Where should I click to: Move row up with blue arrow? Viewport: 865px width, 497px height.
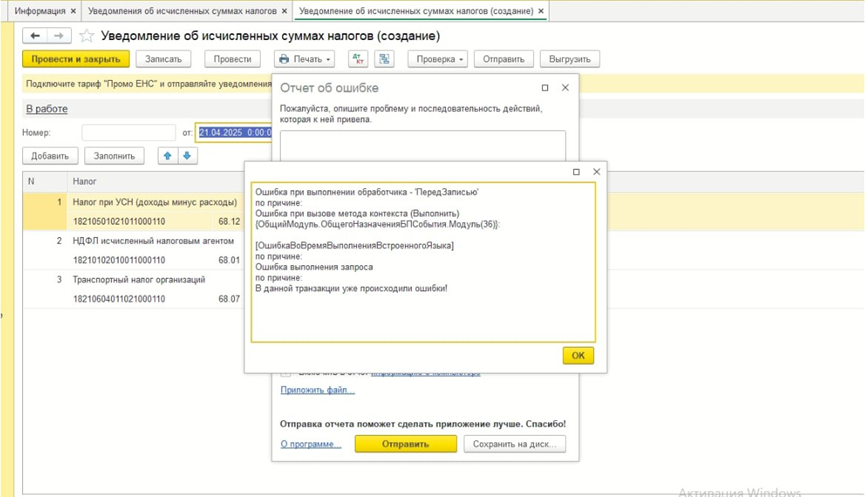point(168,156)
